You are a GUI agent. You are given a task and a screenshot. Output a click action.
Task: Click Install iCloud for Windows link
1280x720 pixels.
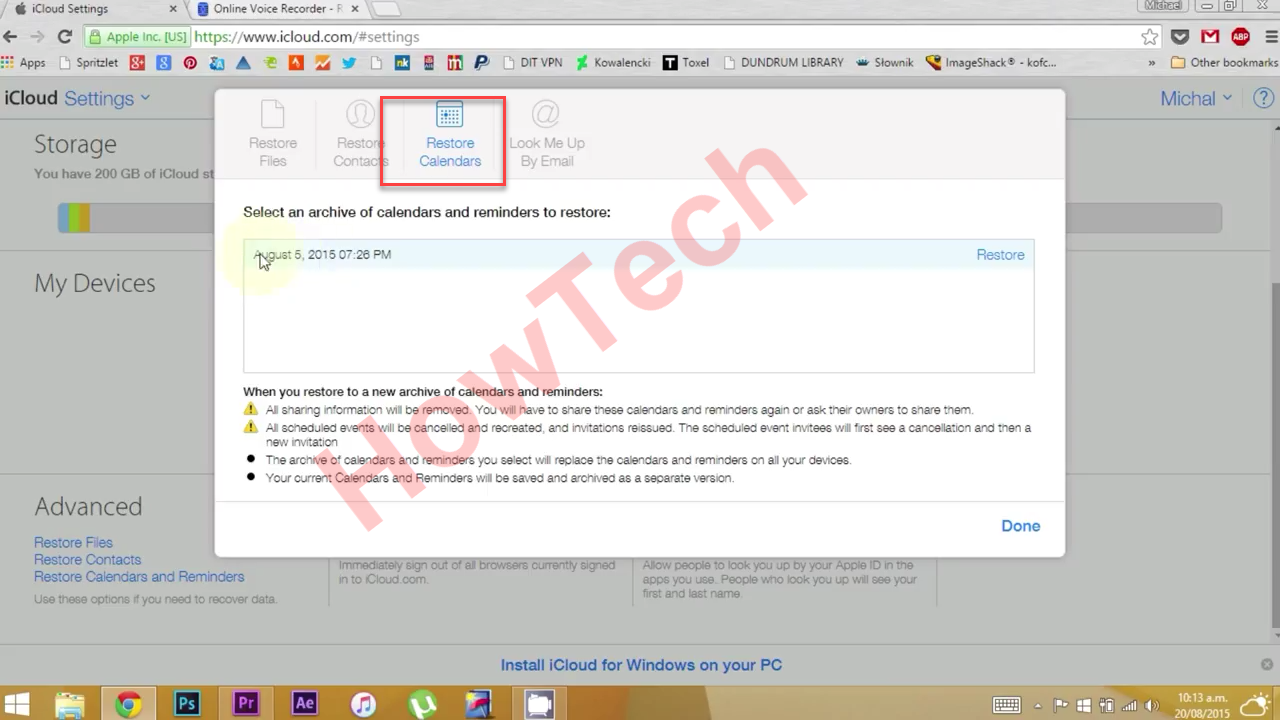(x=641, y=665)
